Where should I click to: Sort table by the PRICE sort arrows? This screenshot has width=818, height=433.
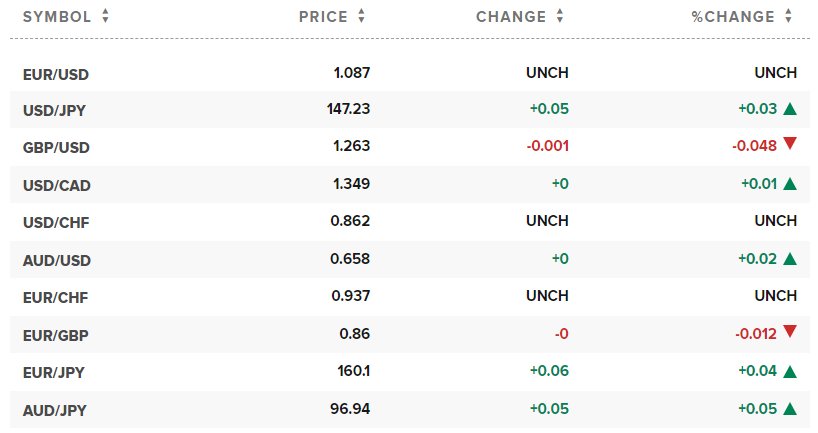(x=361, y=17)
